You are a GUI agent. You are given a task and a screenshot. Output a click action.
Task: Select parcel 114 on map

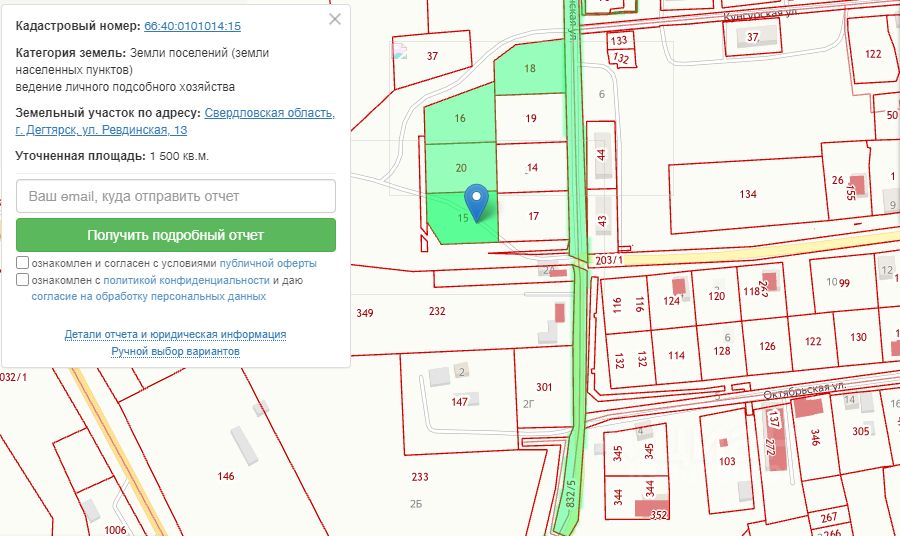(676, 355)
